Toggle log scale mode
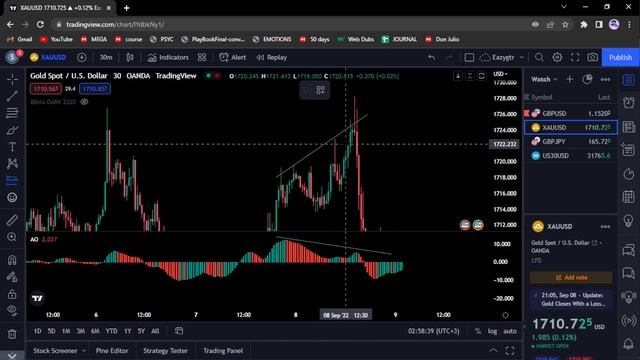The width and height of the screenshot is (640, 360). (493, 331)
